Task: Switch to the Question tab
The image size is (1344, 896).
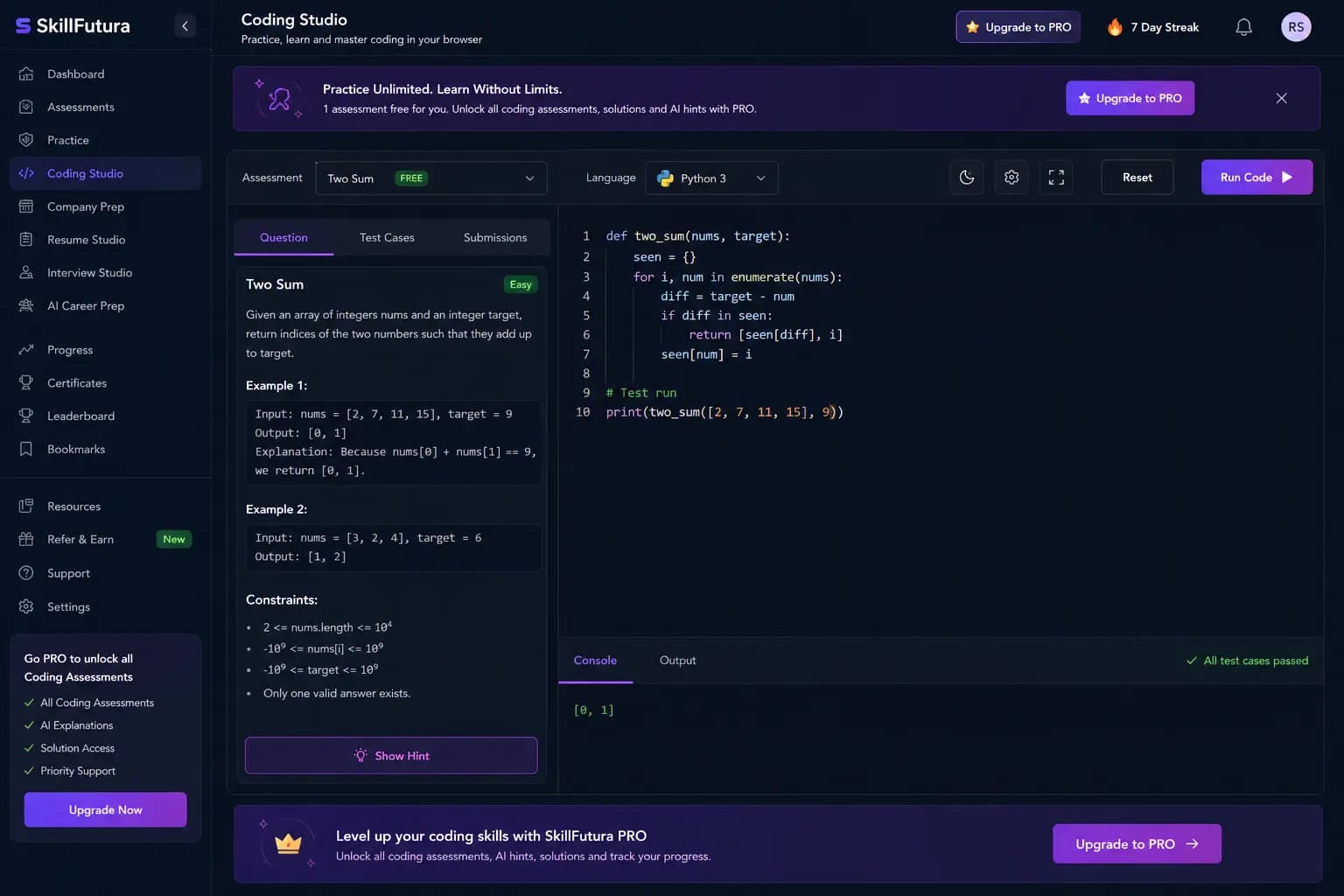Action: (x=283, y=238)
